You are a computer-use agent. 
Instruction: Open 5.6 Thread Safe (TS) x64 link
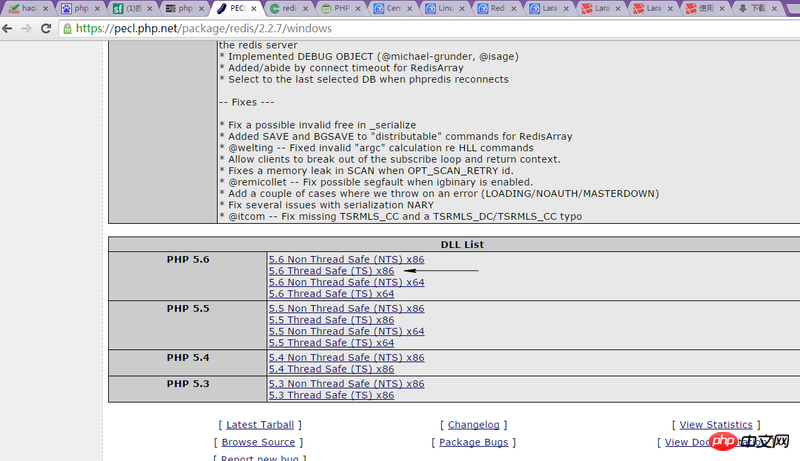click(332, 294)
